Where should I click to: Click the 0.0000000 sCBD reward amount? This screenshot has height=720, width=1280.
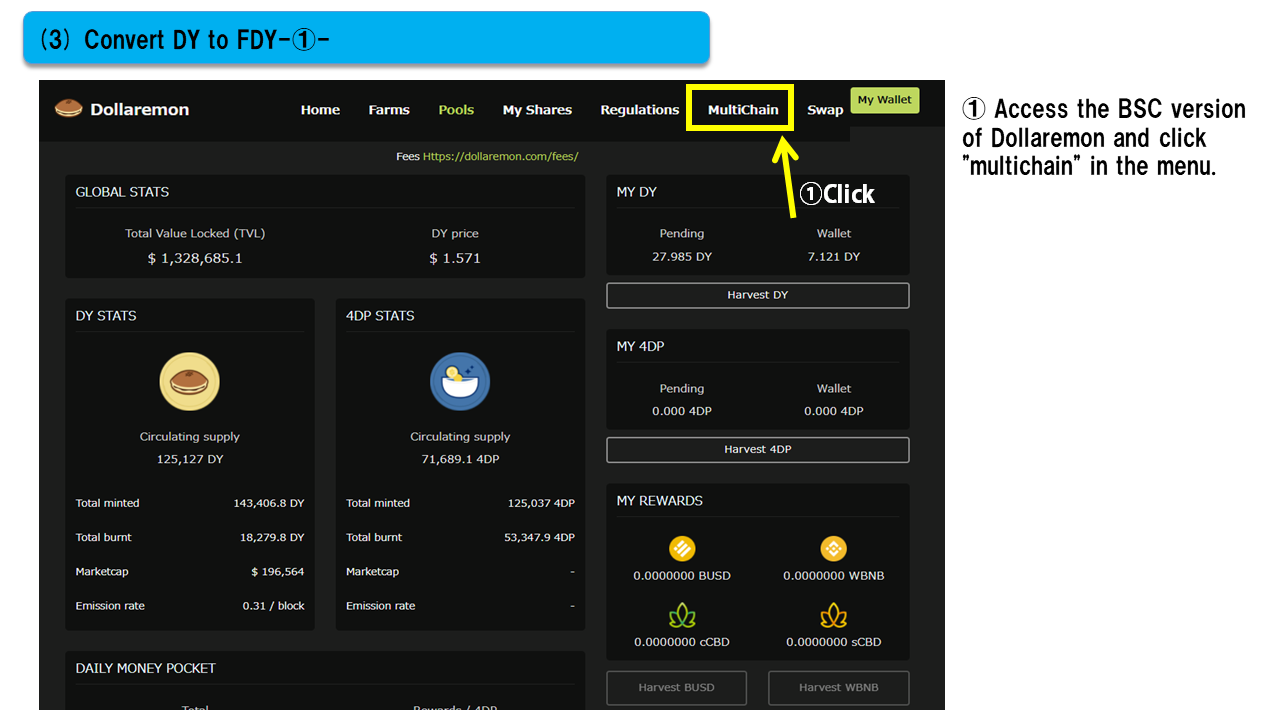click(834, 642)
